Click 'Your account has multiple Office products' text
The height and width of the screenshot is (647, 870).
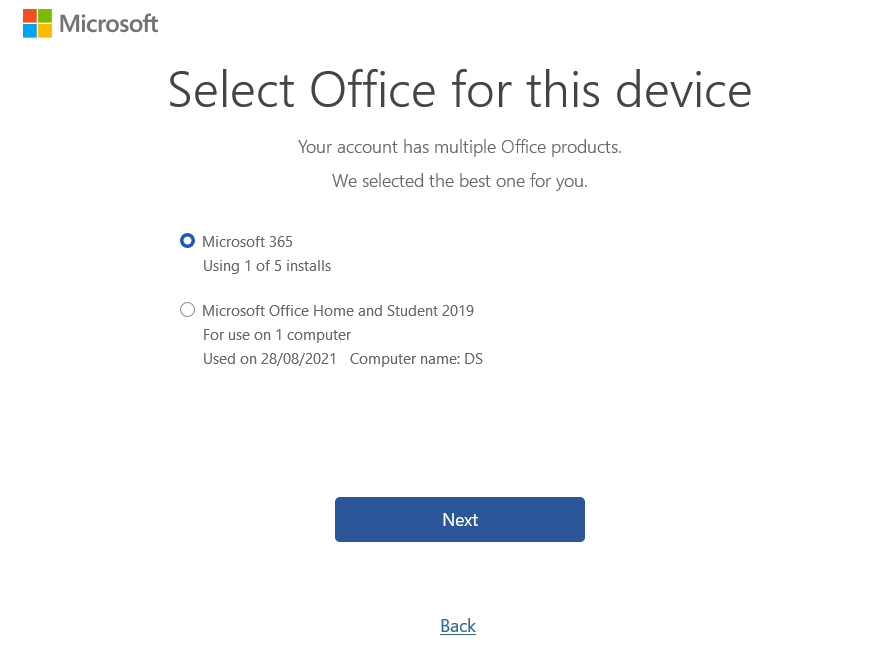(x=460, y=147)
